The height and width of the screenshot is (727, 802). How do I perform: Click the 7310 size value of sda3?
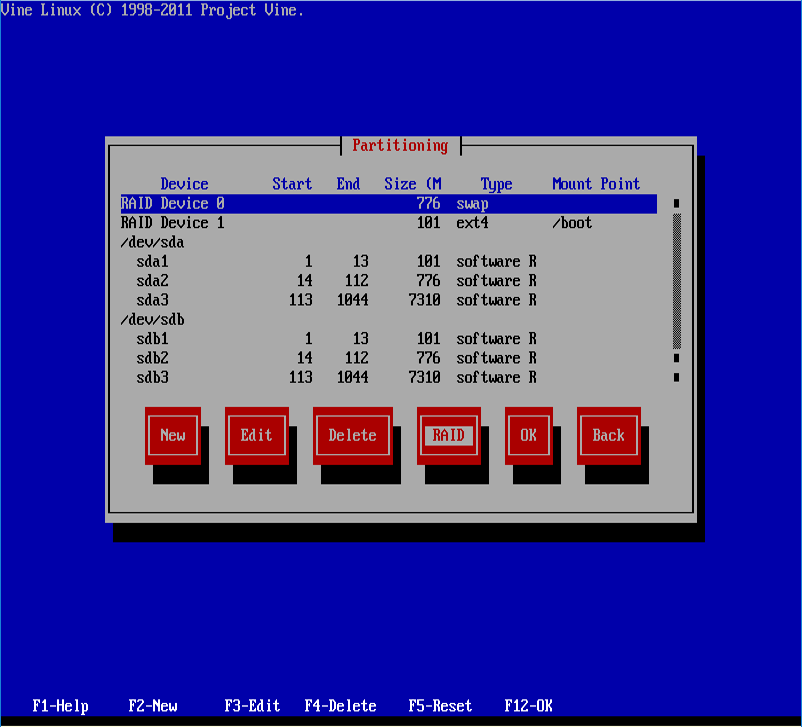click(x=425, y=300)
